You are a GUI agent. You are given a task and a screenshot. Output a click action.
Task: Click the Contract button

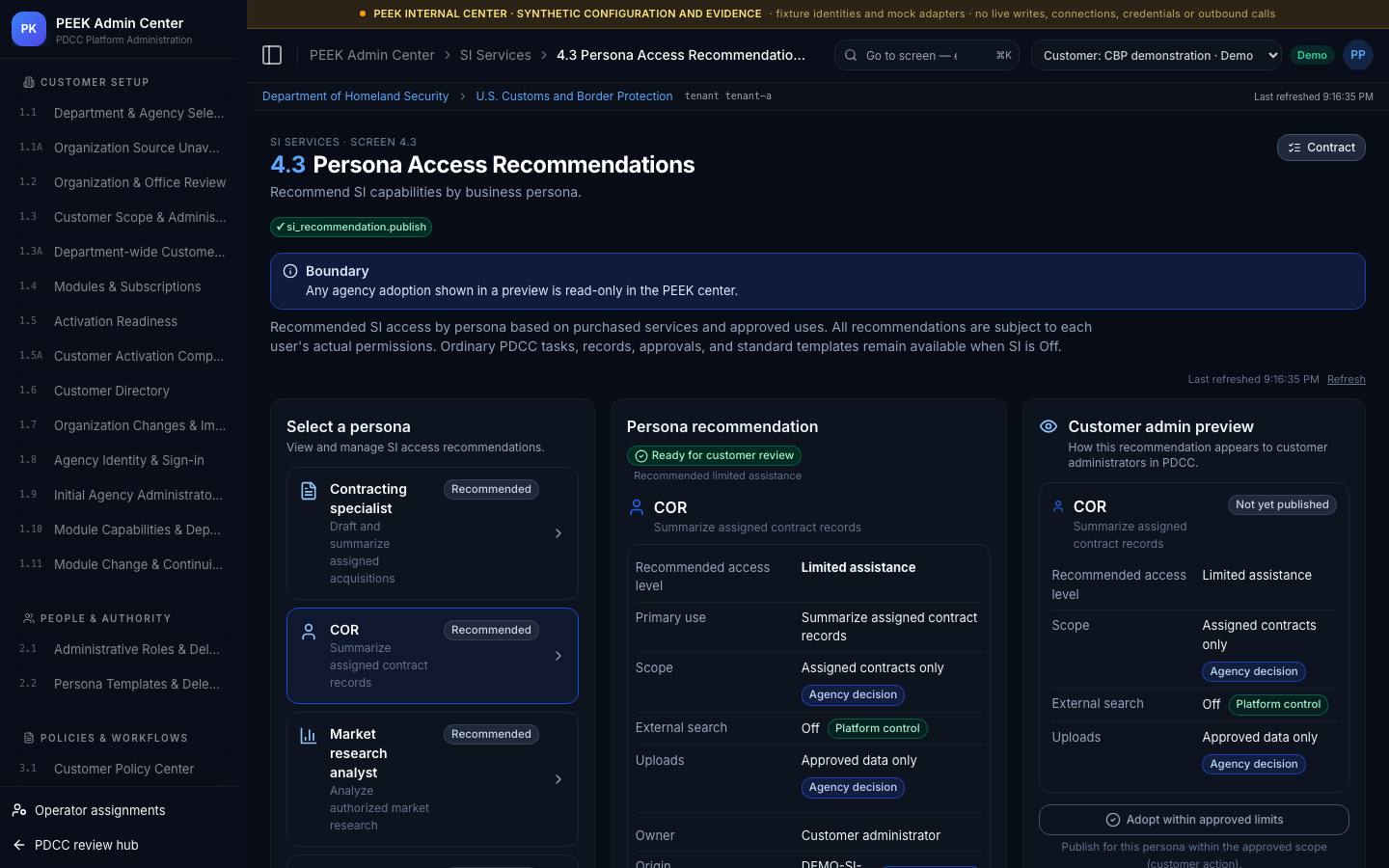[1321, 148]
